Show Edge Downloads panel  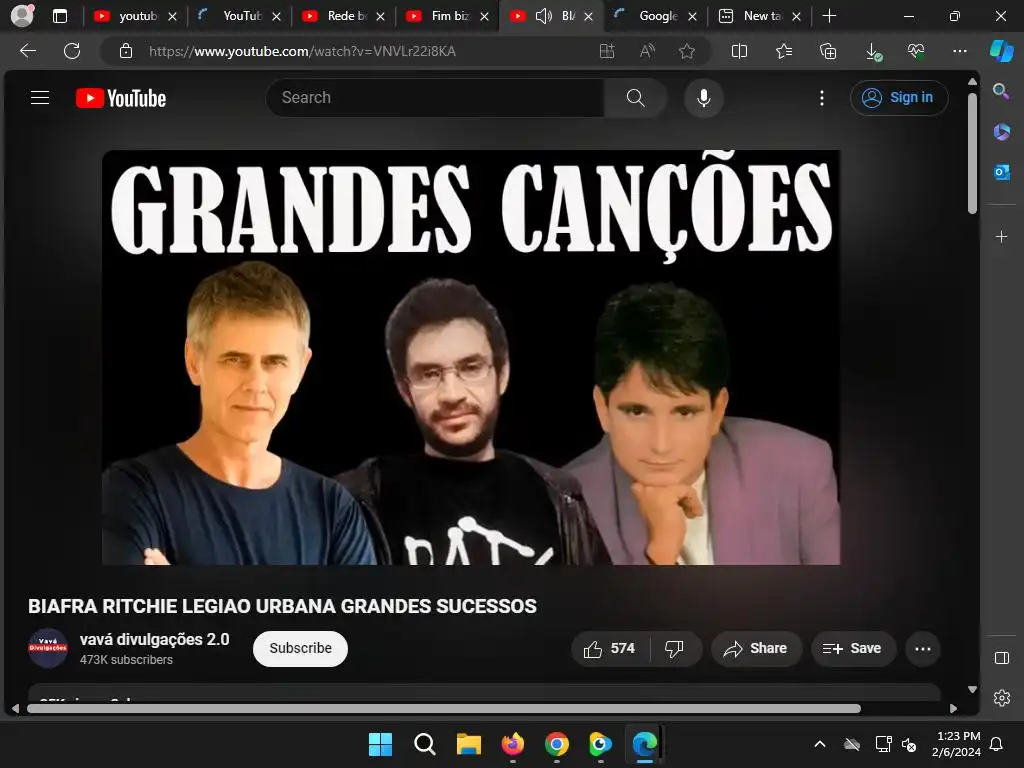(x=872, y=51)
